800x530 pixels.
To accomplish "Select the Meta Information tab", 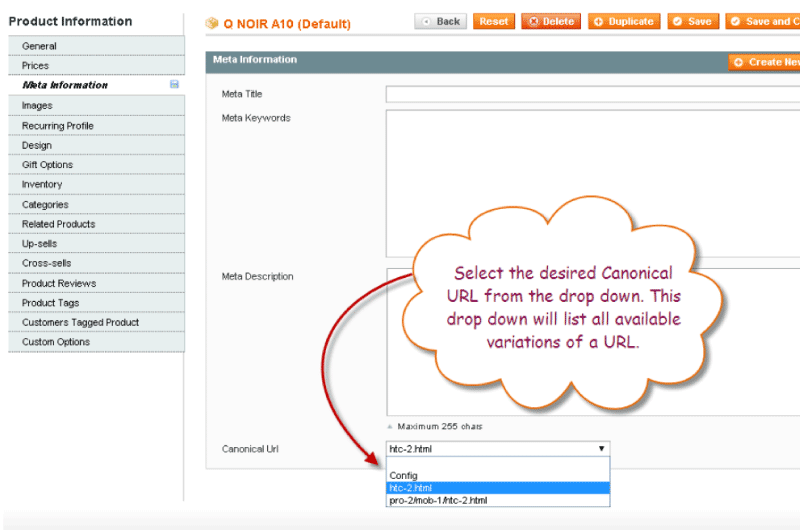I will [96, 85].
